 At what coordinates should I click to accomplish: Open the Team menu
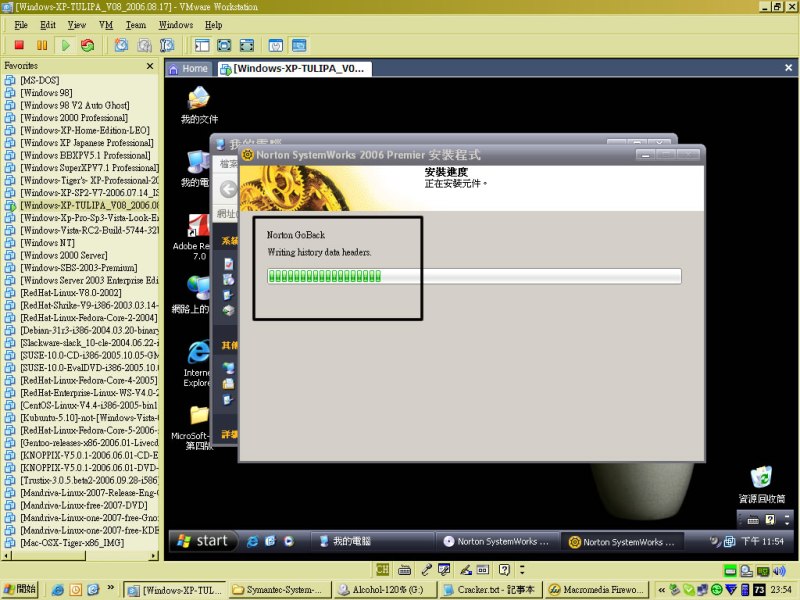click(136, 25)
